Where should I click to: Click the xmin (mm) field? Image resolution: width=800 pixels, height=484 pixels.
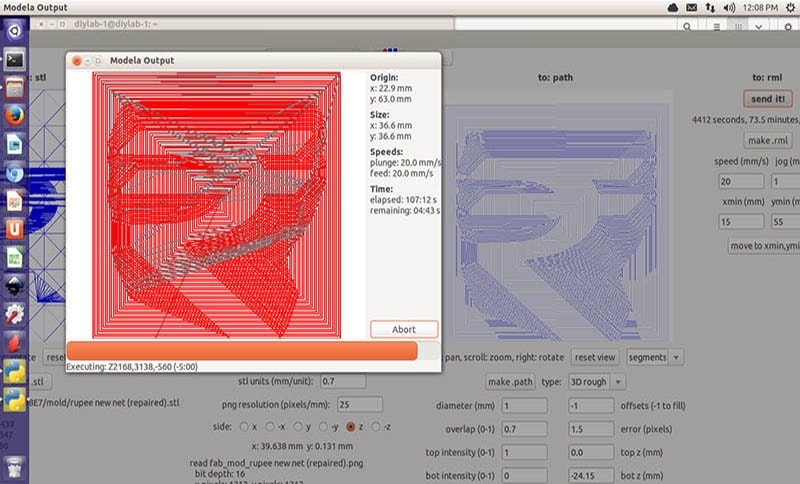point(741,222)
